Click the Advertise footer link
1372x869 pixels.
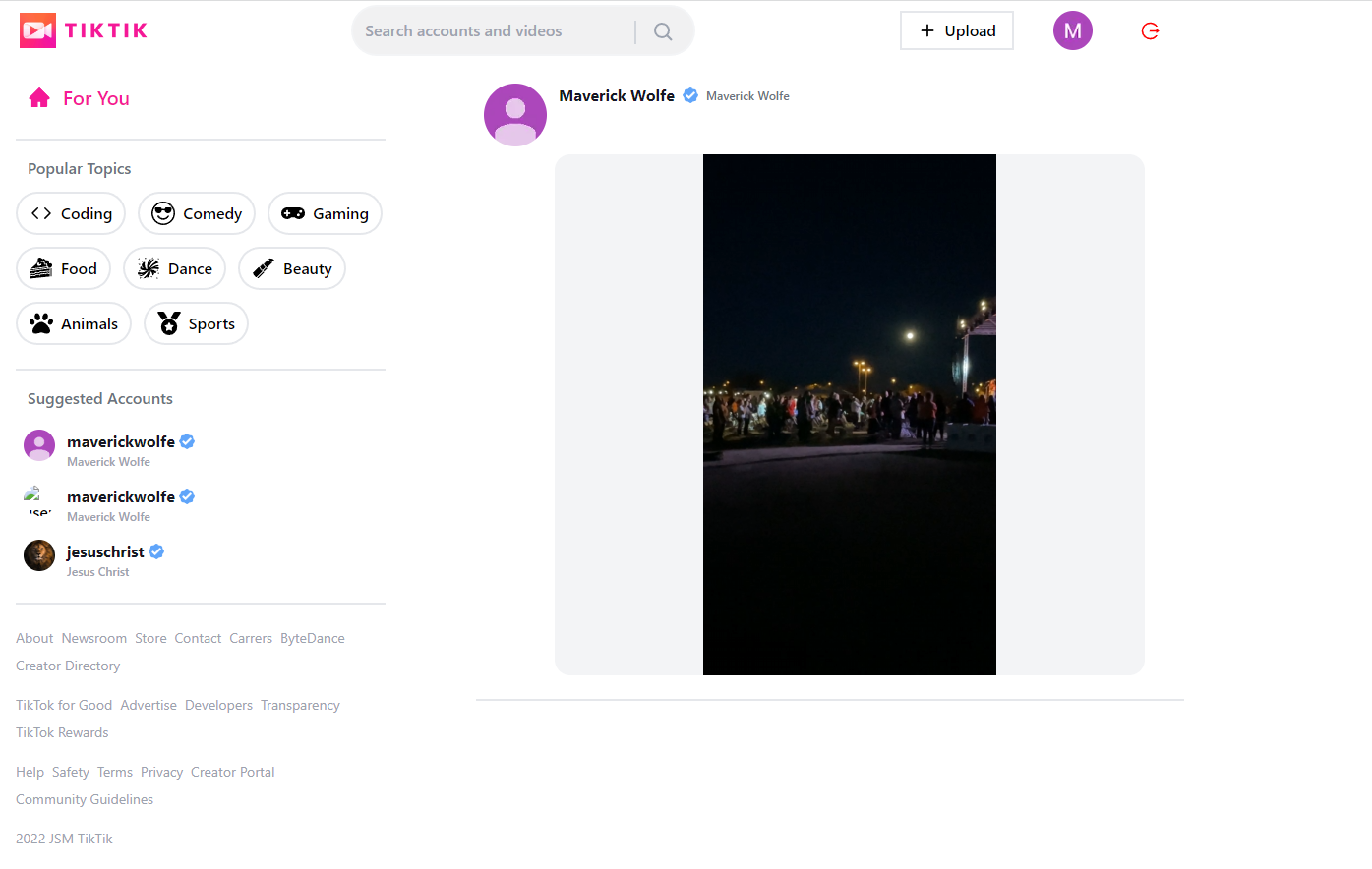(x=149, y=705)
